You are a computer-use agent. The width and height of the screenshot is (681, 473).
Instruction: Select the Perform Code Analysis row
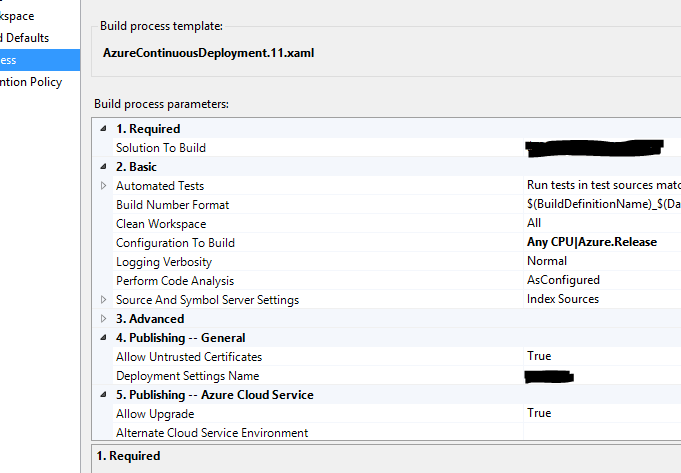click(x=397, y=281)
